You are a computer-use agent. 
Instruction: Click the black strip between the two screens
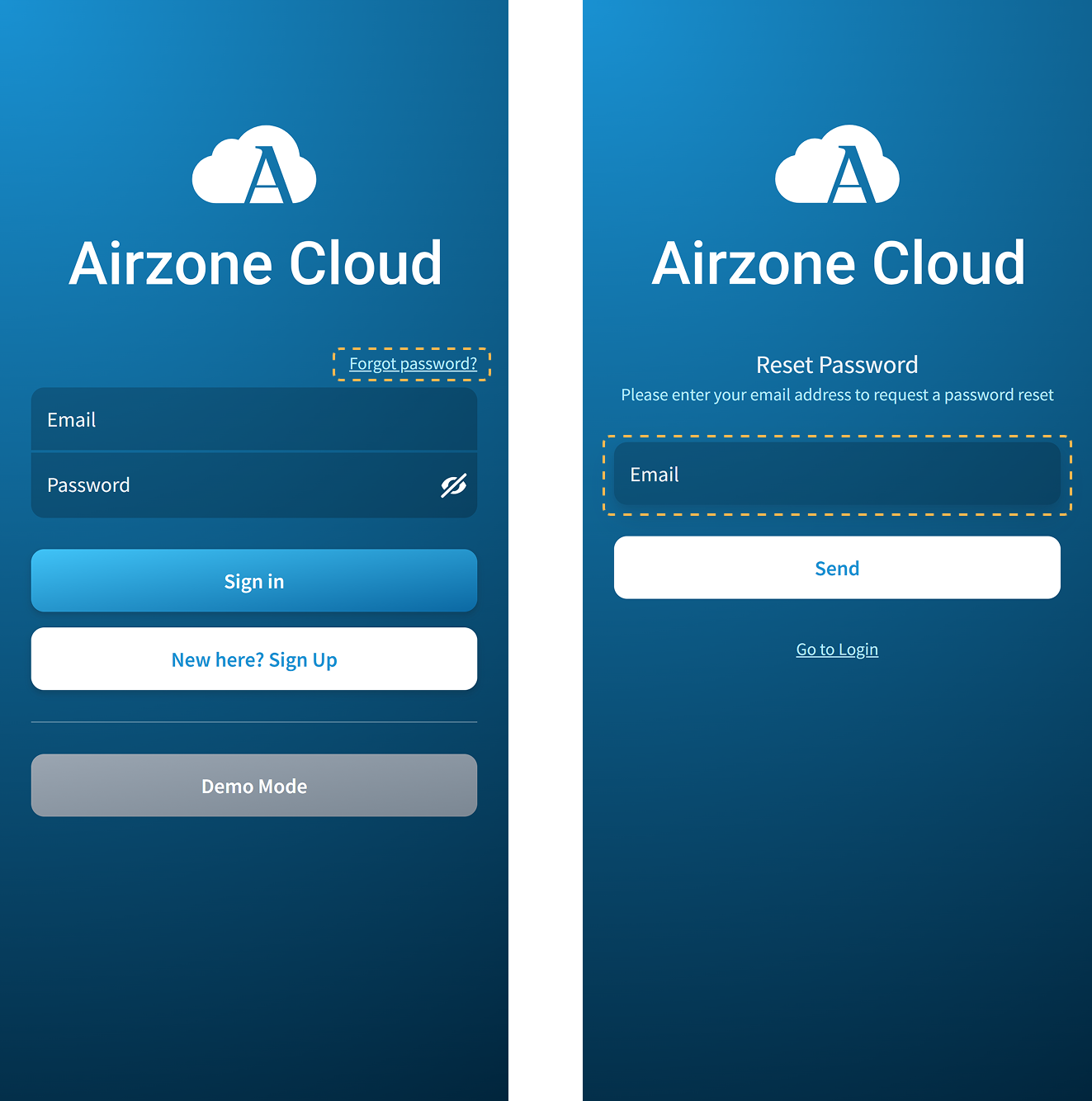545,550
